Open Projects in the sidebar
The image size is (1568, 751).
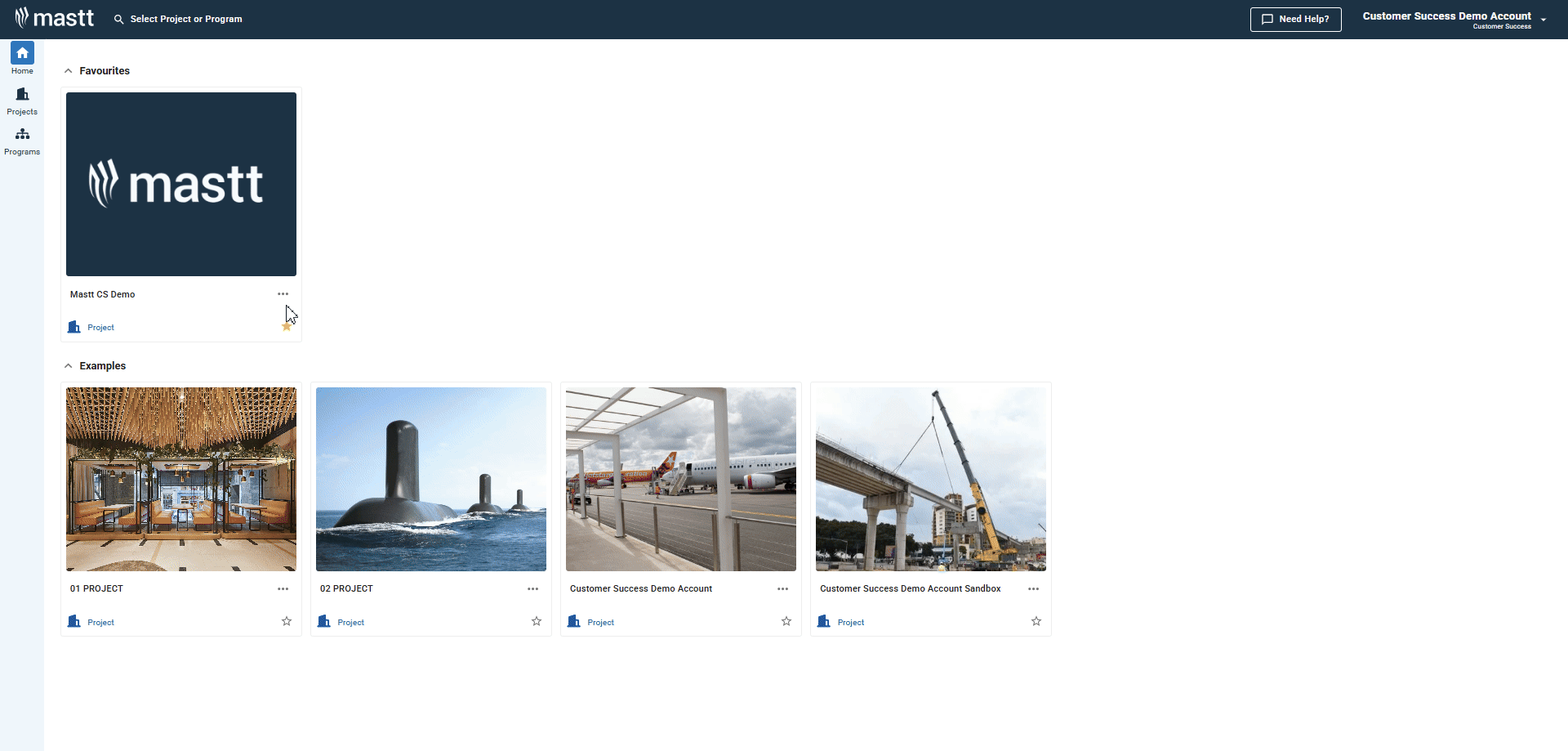[x=22, y=101]
